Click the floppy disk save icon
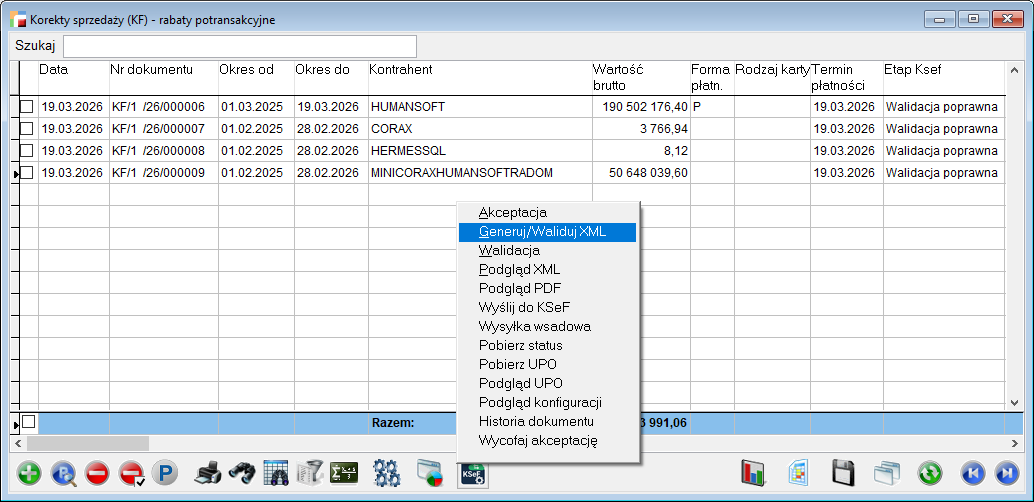1034x502 pixels. point(843,473)
